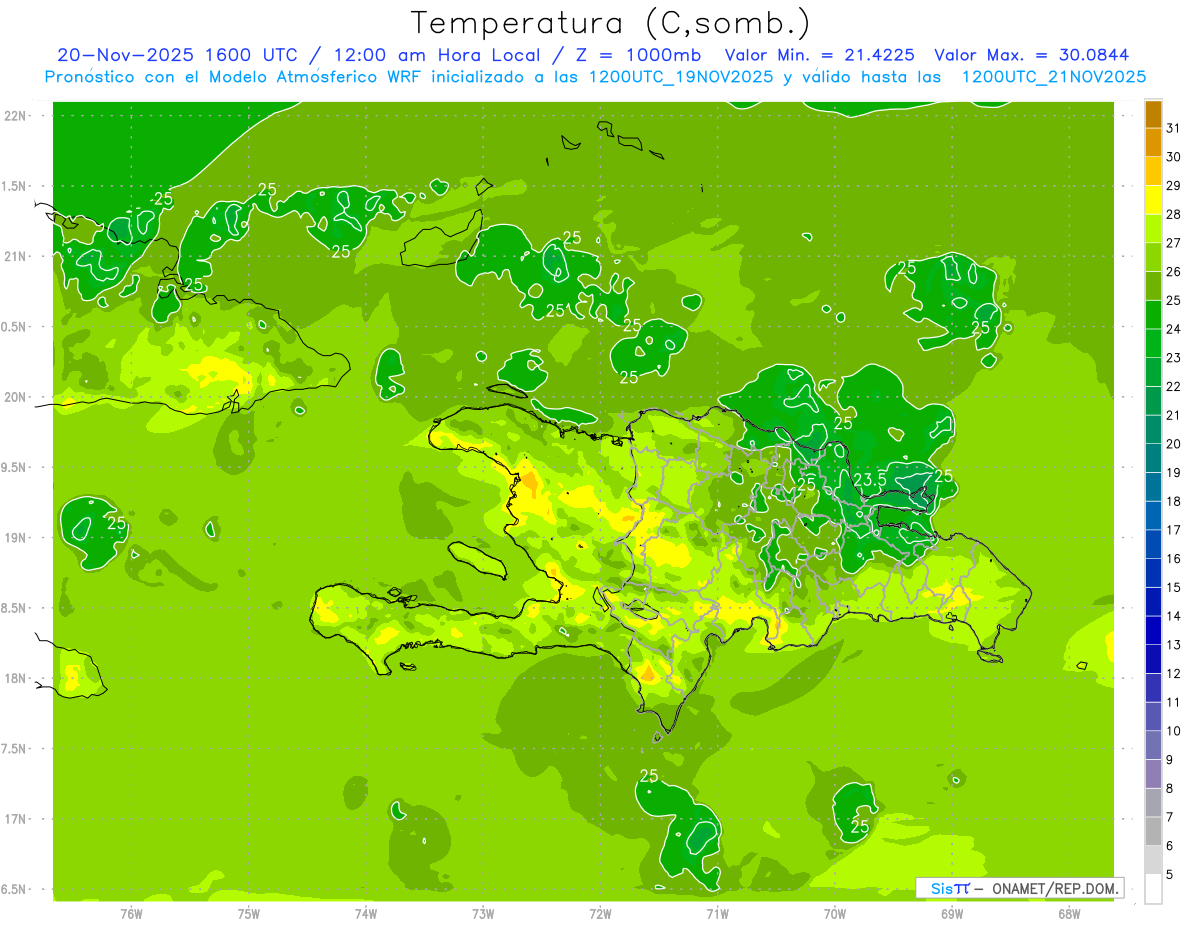
Task: Click the 23.5 contour label on the map
Action: coord(870,480)
